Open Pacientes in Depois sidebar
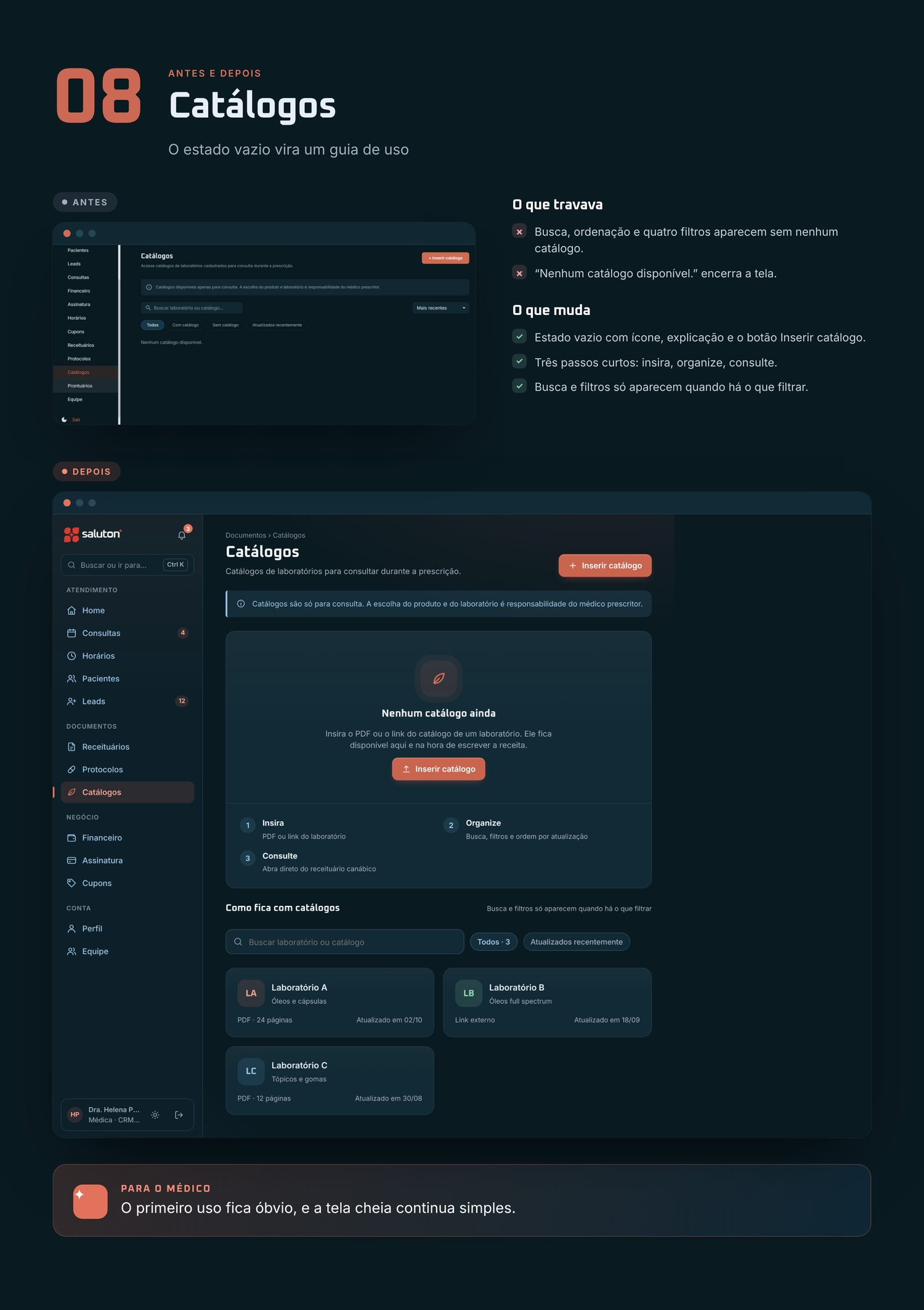 128,678
